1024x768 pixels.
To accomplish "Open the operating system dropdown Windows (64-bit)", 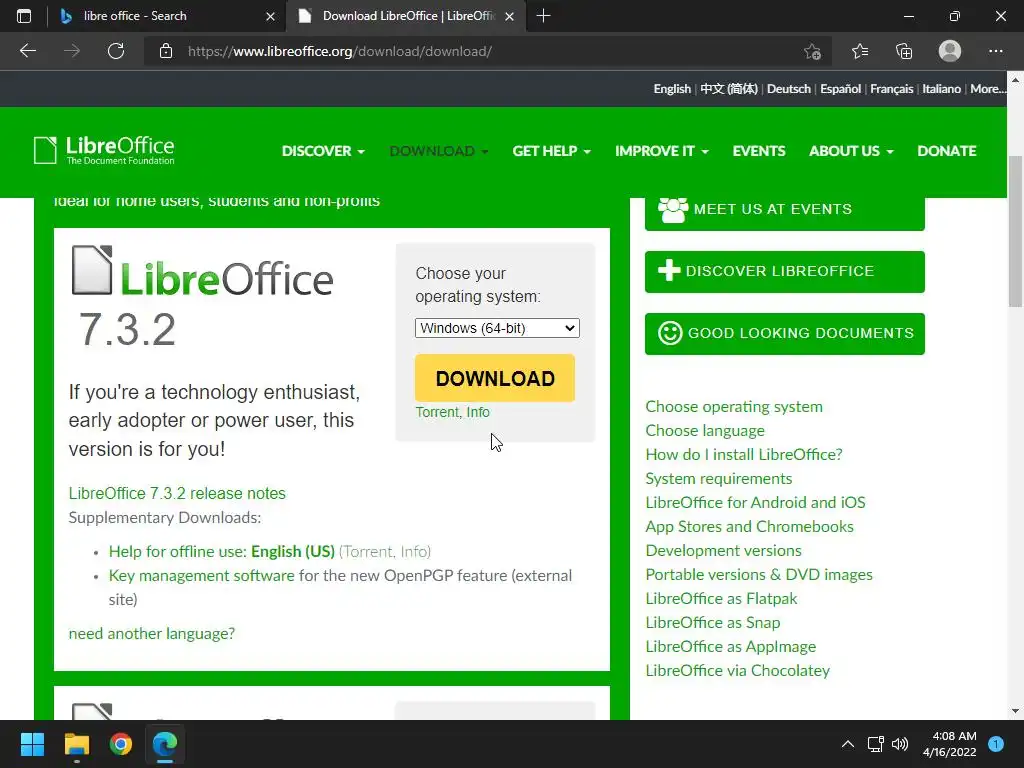I will pos(497,328).
